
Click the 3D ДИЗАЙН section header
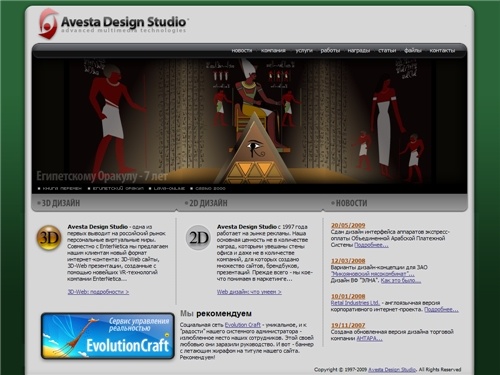click(60, 203)
